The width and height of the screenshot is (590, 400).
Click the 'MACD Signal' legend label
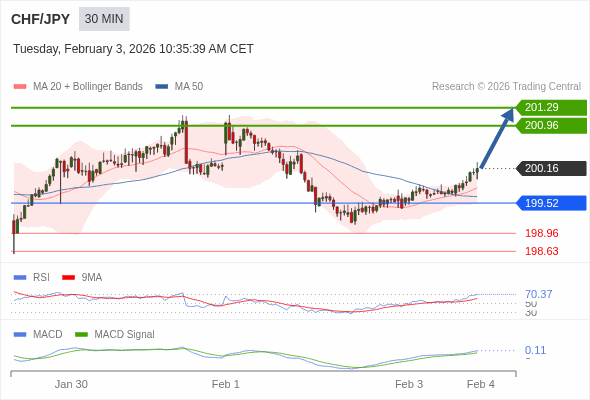tap(125, 335)
